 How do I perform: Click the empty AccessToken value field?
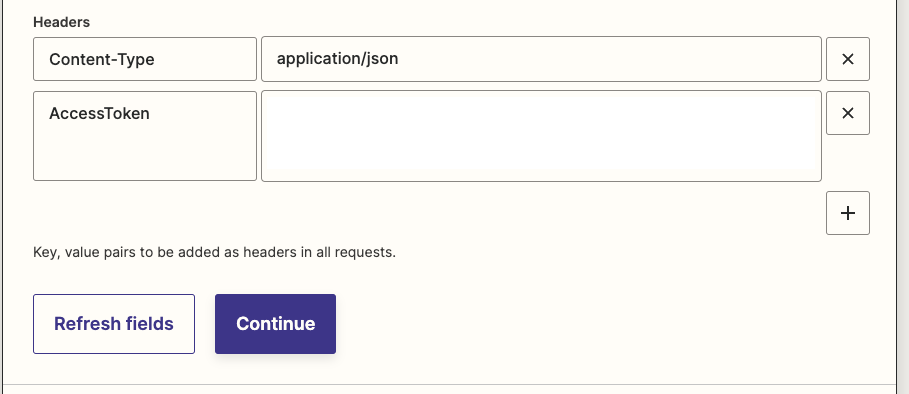click(541, 136)
